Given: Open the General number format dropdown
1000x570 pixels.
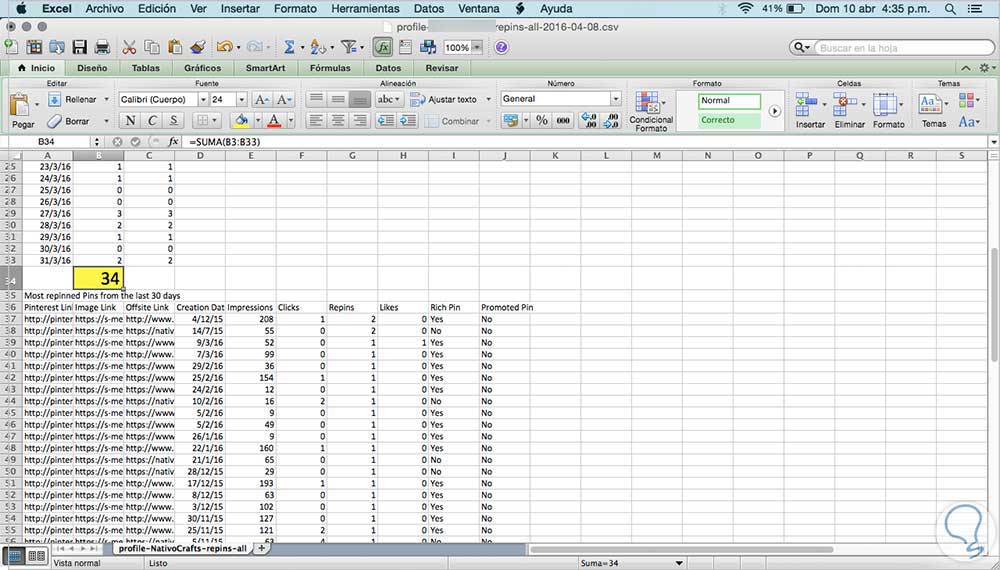Looking at the screenshot, I should click(615, 99).
